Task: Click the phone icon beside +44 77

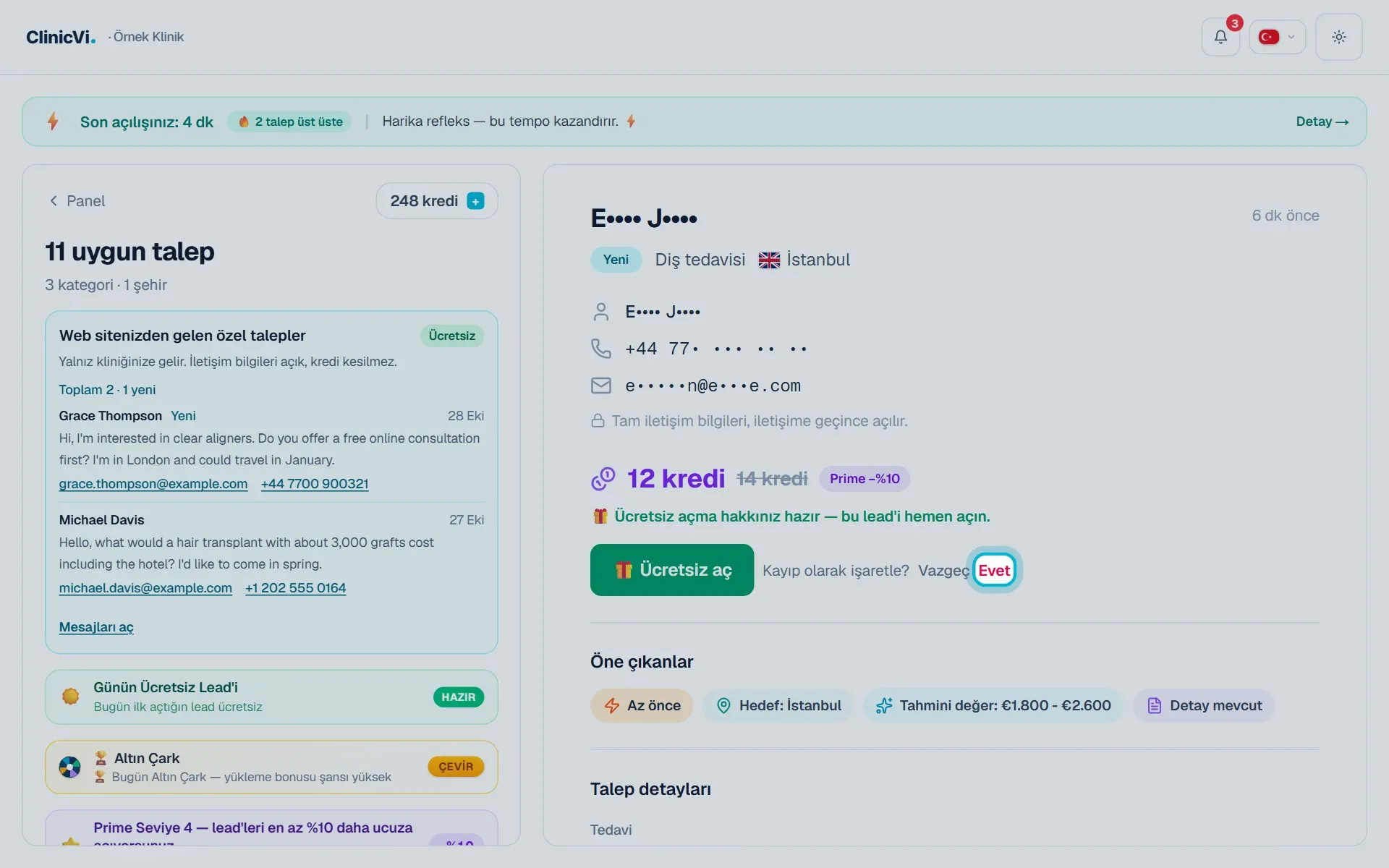Action: pyautogui.click(x=601, y=349)
